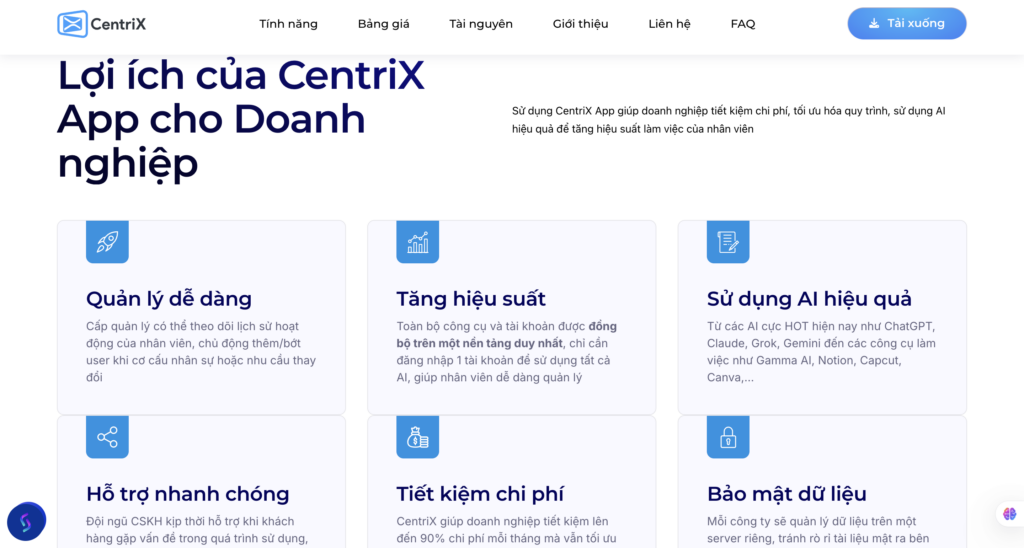This screenshot has width=1024, height=548.
Task: Select Giới thiệu in the navbar
Action: pos(580,24)
